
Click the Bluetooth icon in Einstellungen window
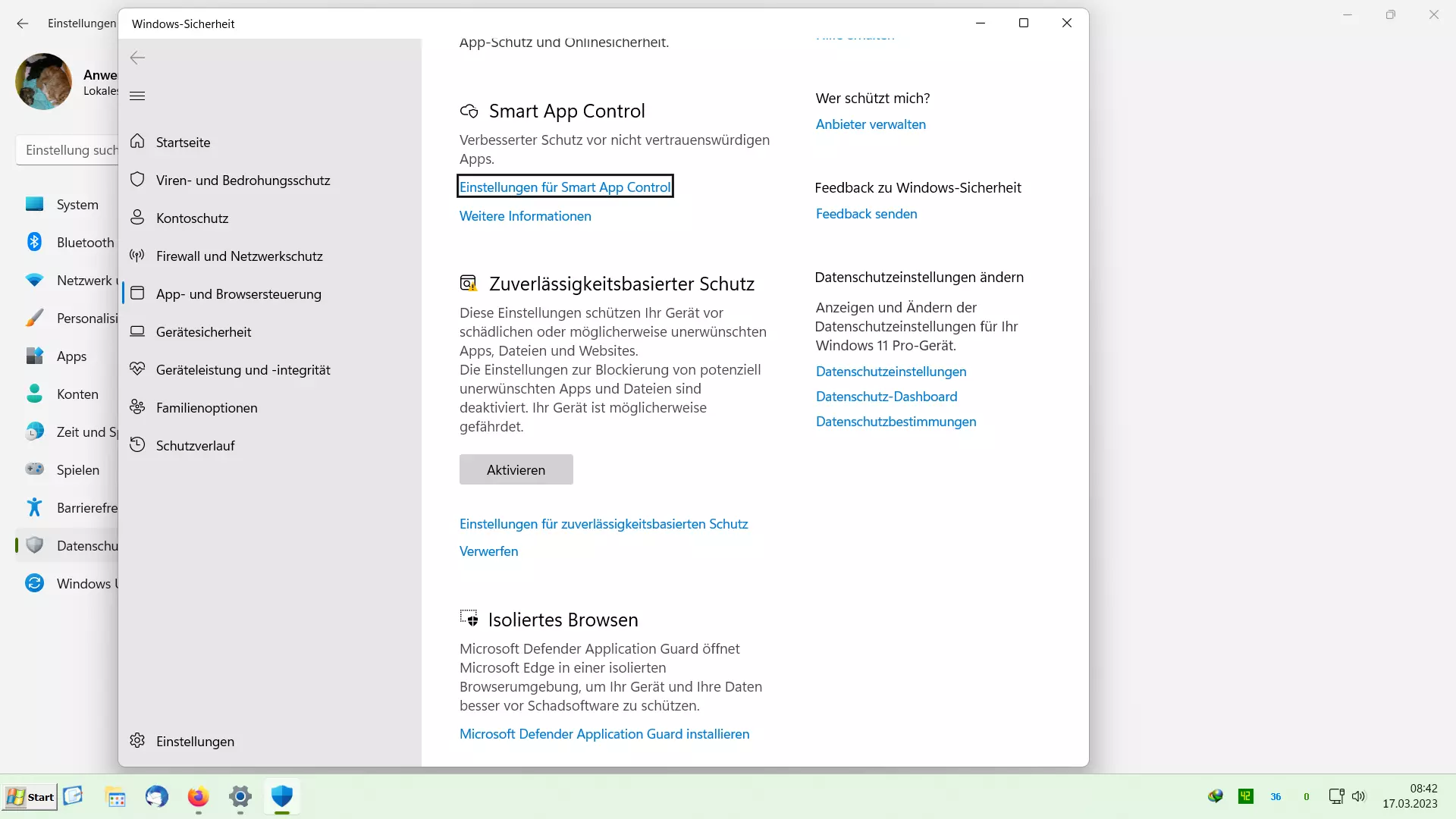click(x=34, y=242)
